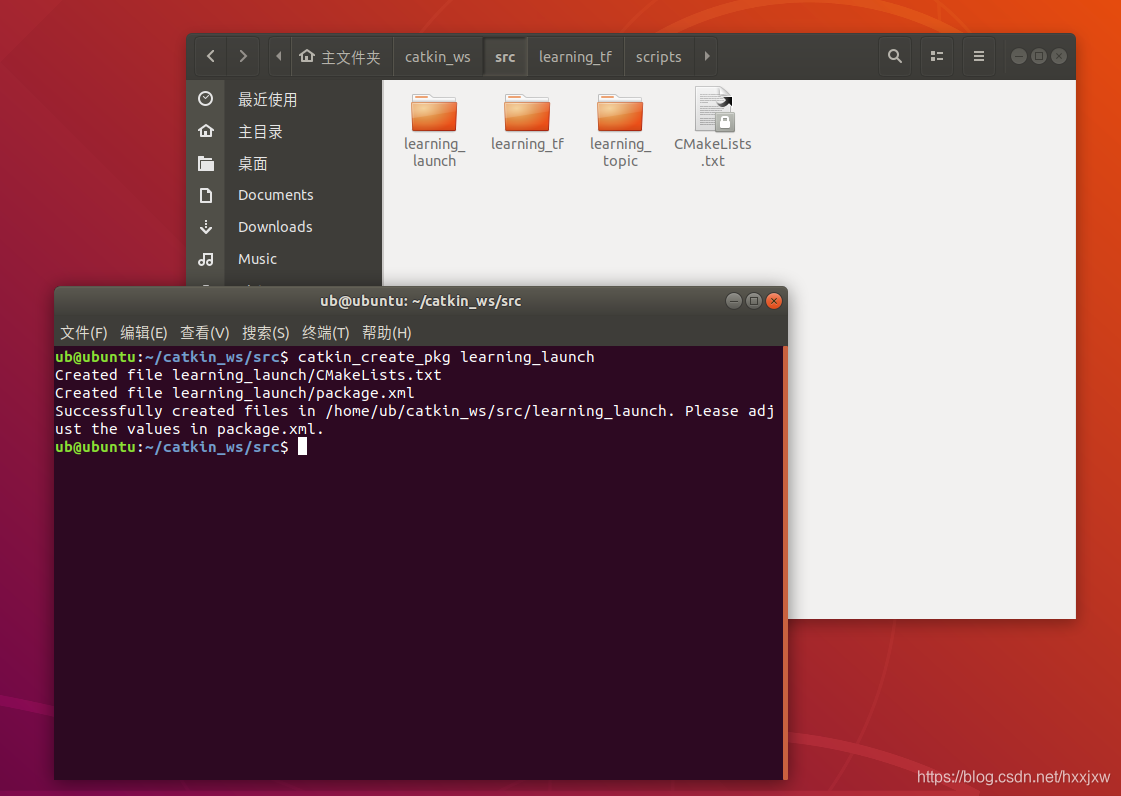Image resolution: width=1121 pixels, height=796 pixels.
Task: Open the terminal 搜索(S) menu
Action: pos(265,333)
